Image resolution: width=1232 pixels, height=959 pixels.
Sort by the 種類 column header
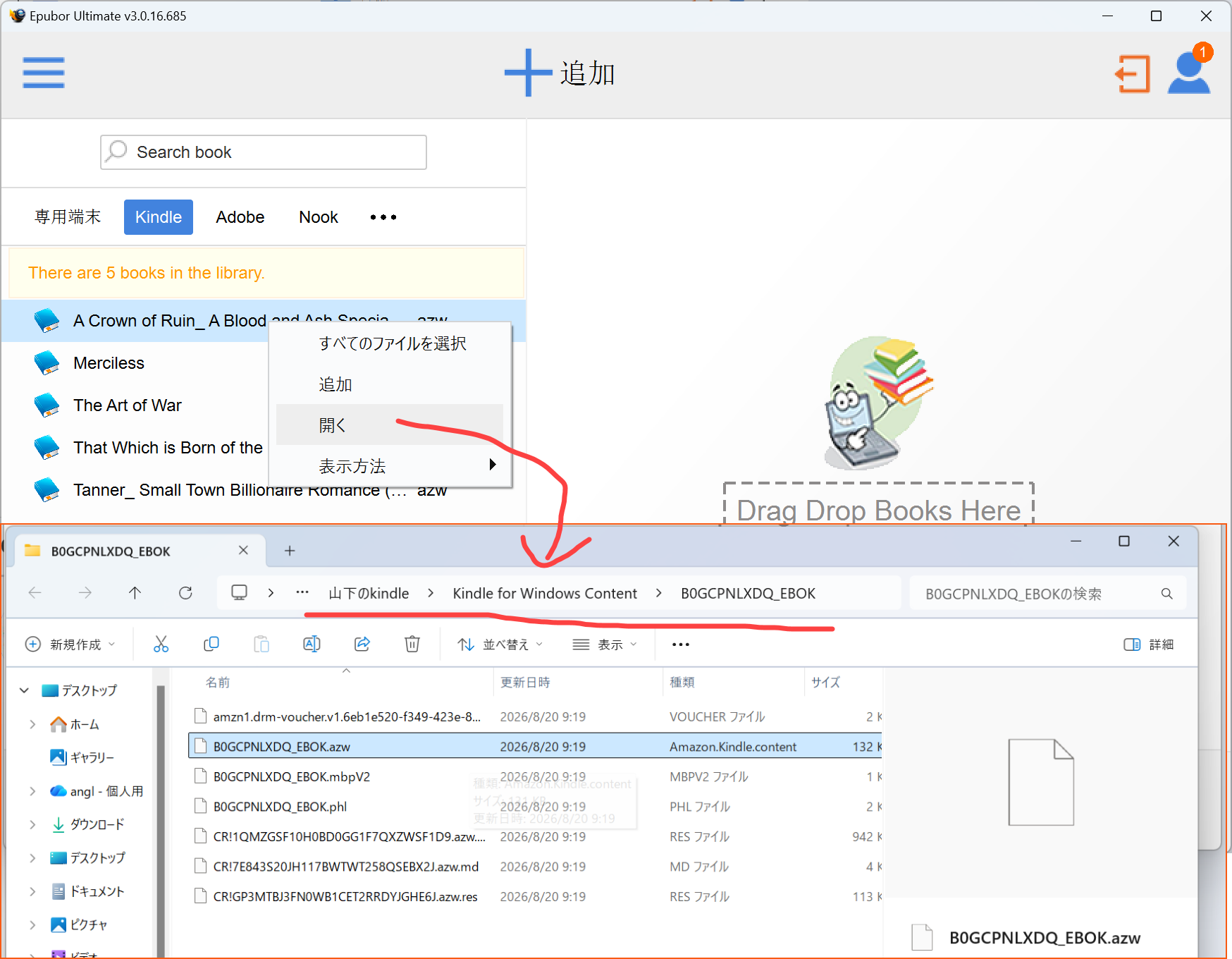[682, 683]
